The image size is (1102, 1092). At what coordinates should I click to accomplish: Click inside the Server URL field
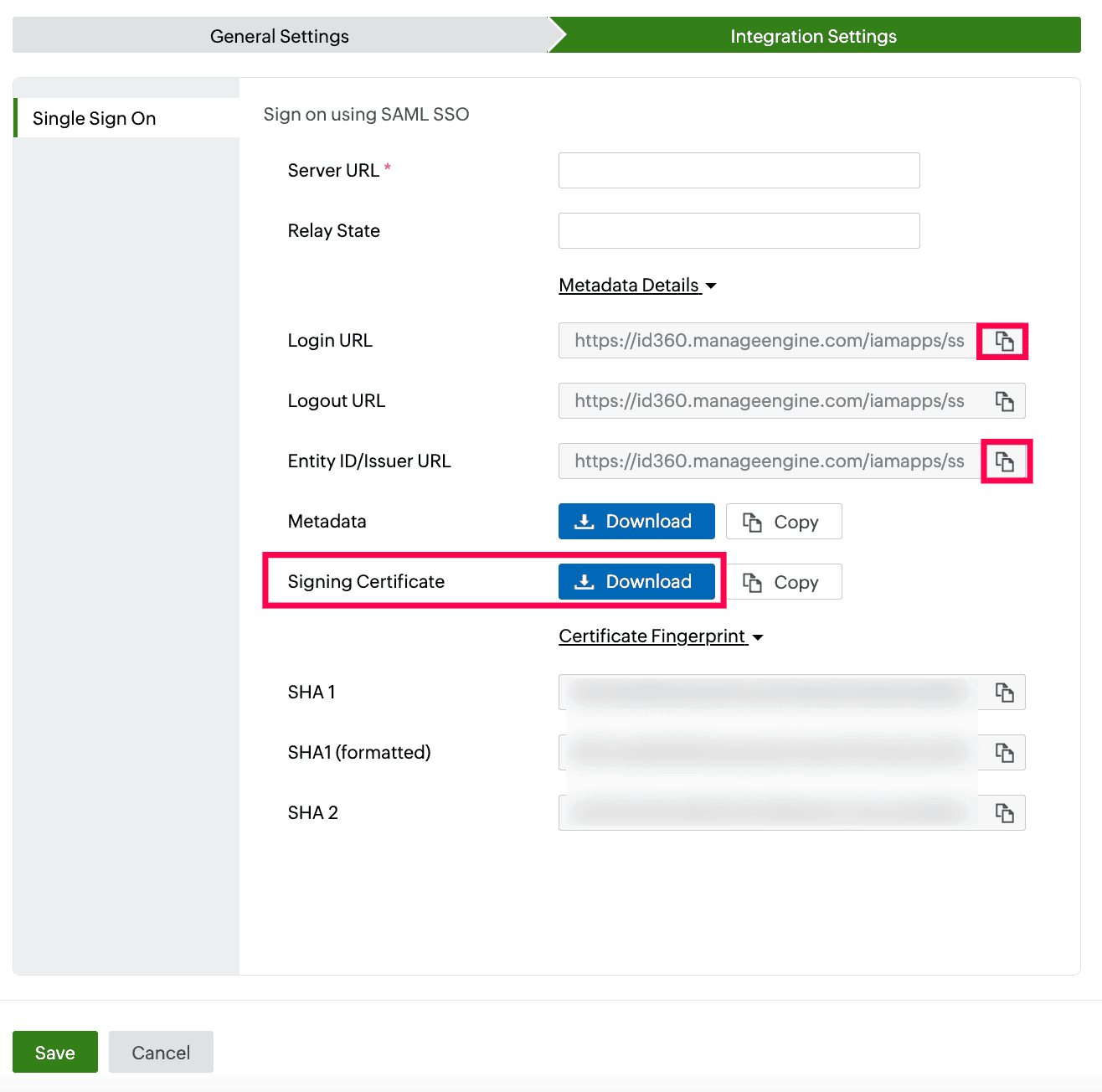[738, 170]
